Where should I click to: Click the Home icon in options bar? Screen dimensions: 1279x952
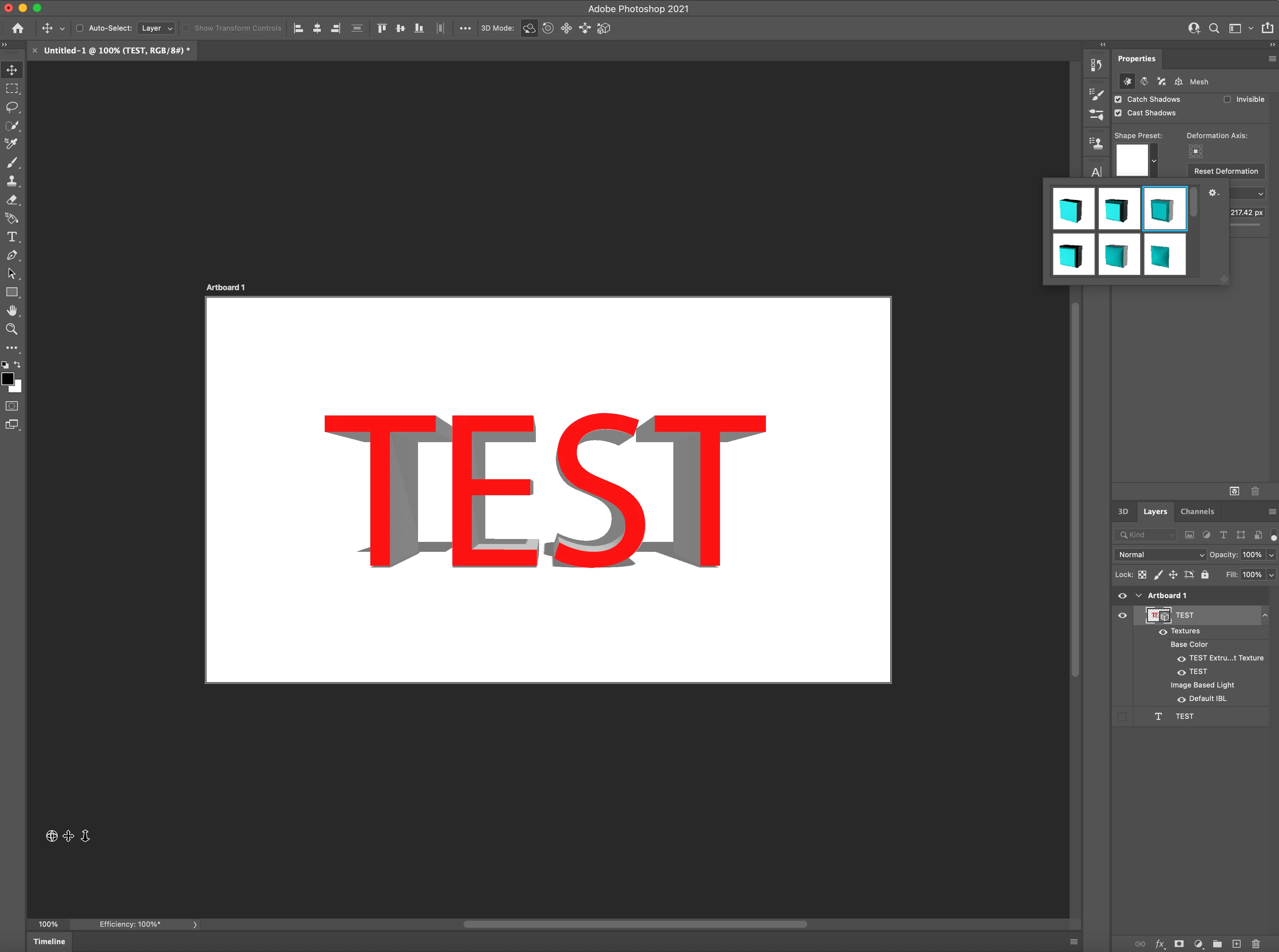coord(18,28)
